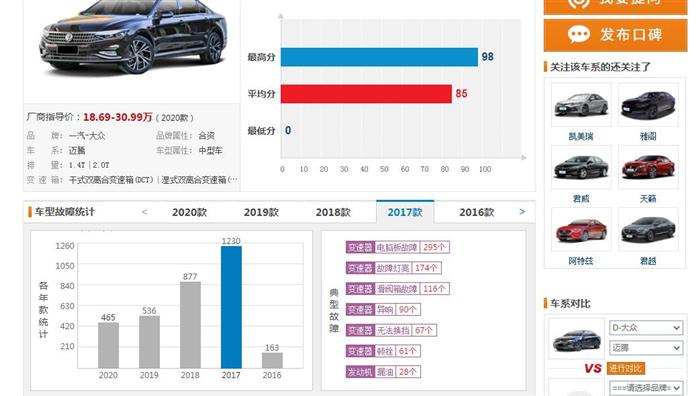
Task: Click the 车系对比 section heading
Action: (570, 304)
